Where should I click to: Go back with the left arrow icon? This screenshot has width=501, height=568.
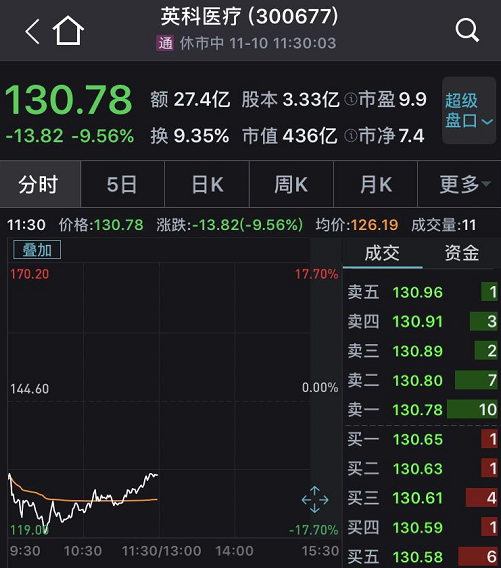[x=33, y=32]
